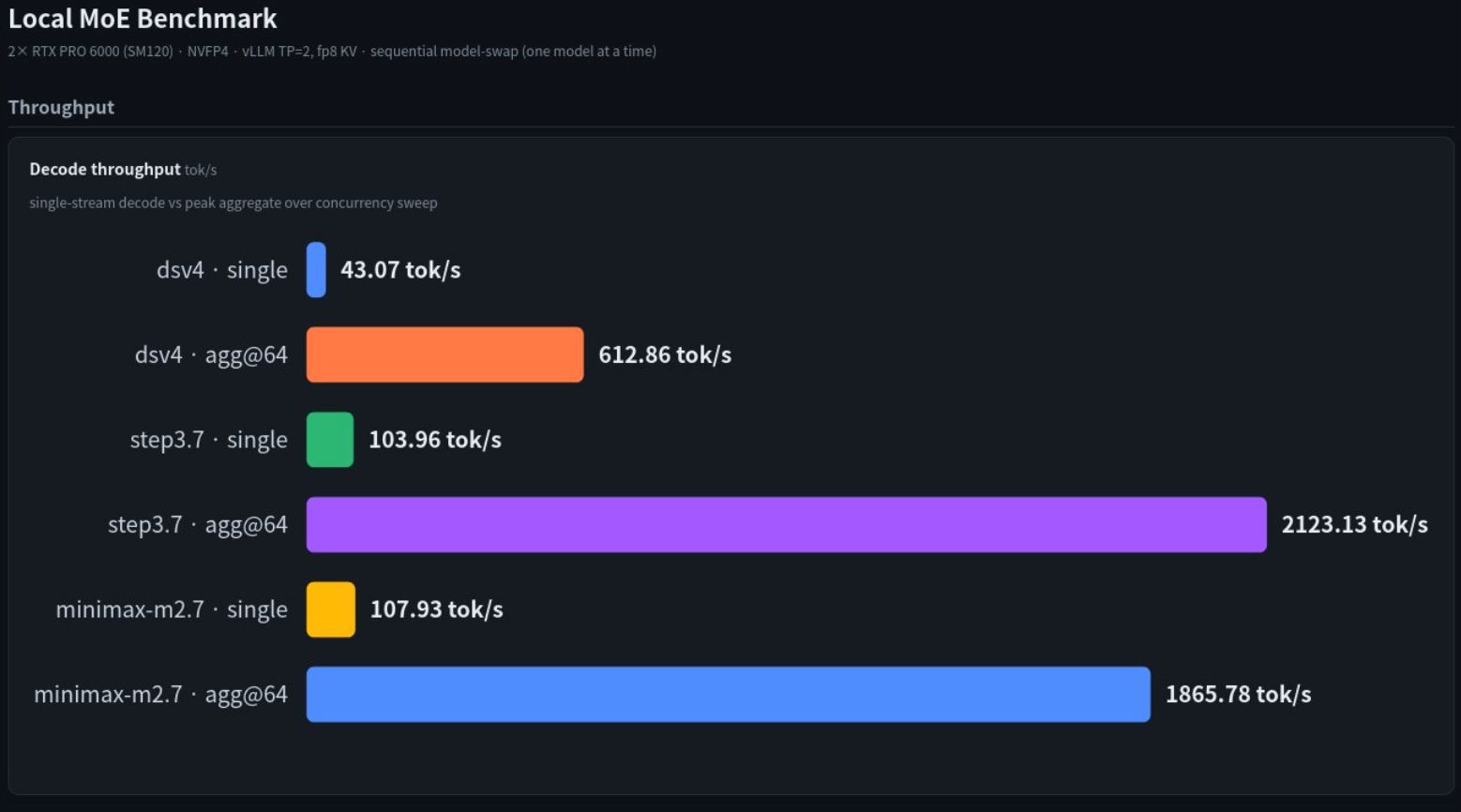Viewport: 1461px width, 812px height.
Task: Click the 612.86 tok/s value label
Action: tap(665, 355)
